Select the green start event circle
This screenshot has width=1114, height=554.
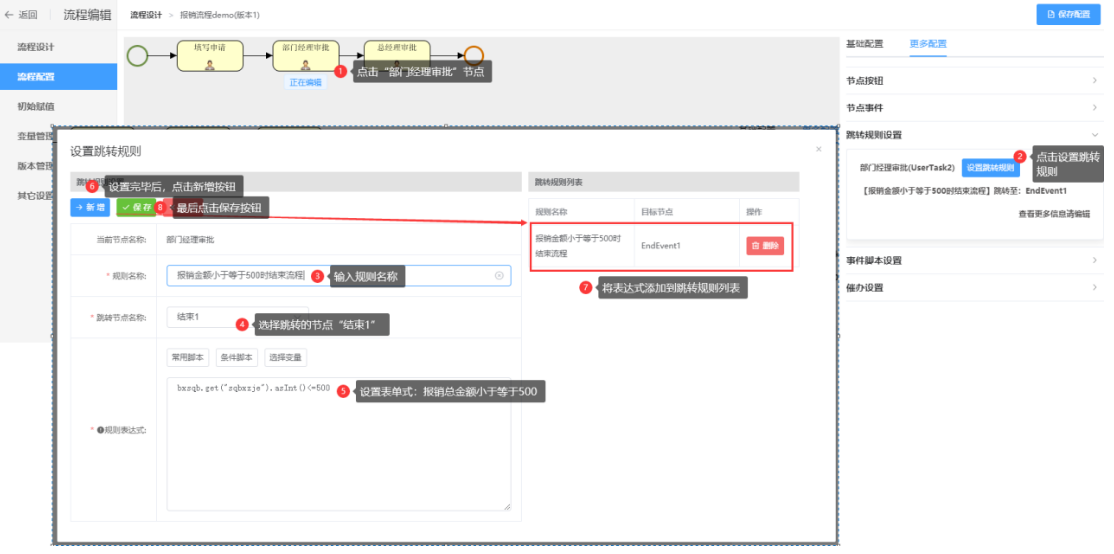(x=137, y=55)
